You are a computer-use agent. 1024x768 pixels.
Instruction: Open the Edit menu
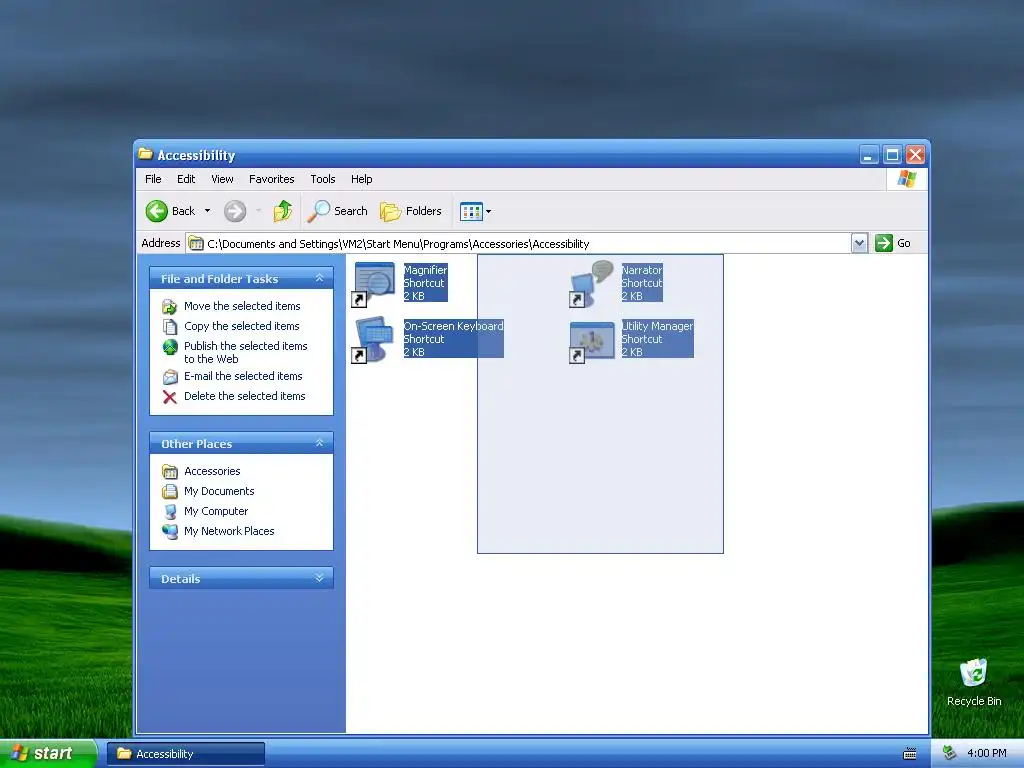[x=186, y=179]
